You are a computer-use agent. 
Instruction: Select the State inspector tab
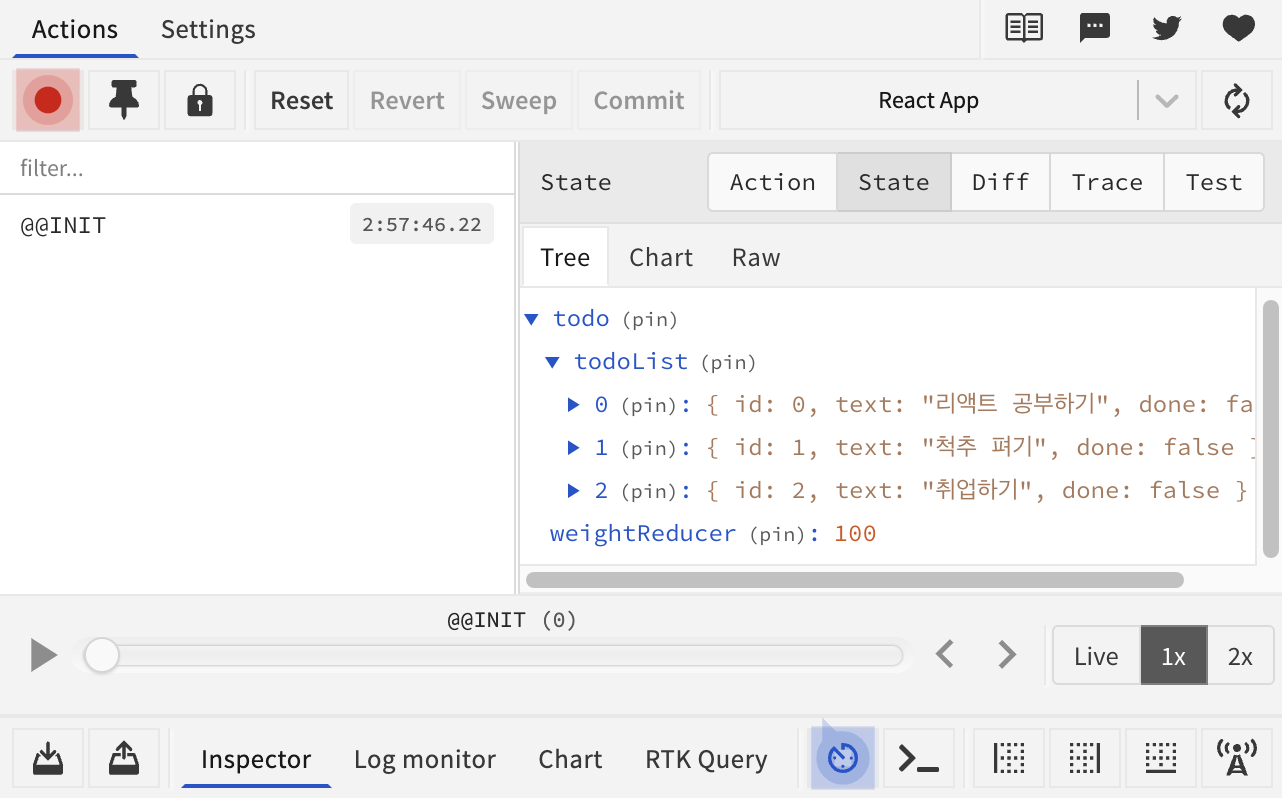(894, 182)
